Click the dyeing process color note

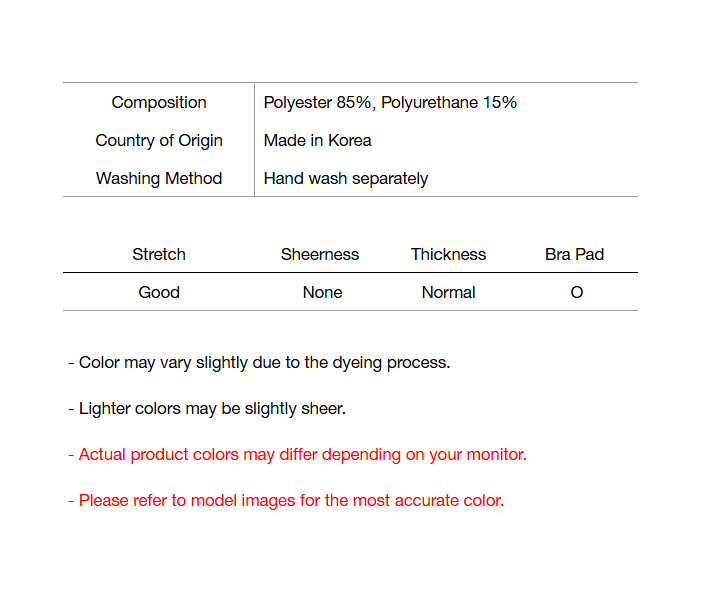[259, 362]
